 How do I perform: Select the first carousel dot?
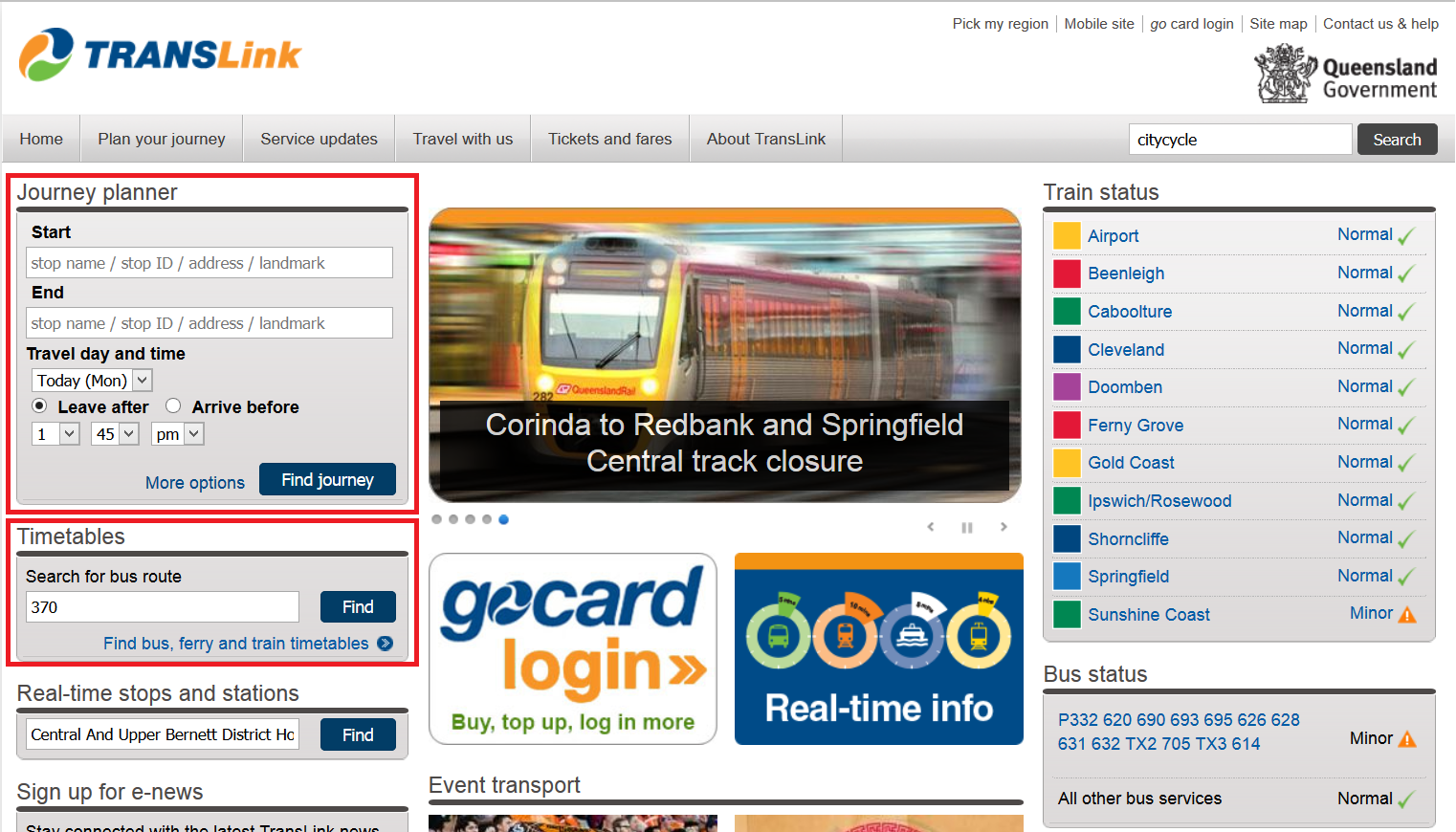point(437,519)
